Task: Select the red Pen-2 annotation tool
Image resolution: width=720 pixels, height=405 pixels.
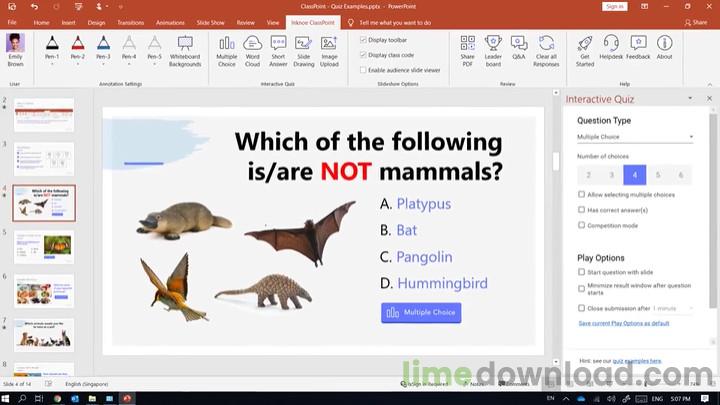Action: tap(78, 51)
